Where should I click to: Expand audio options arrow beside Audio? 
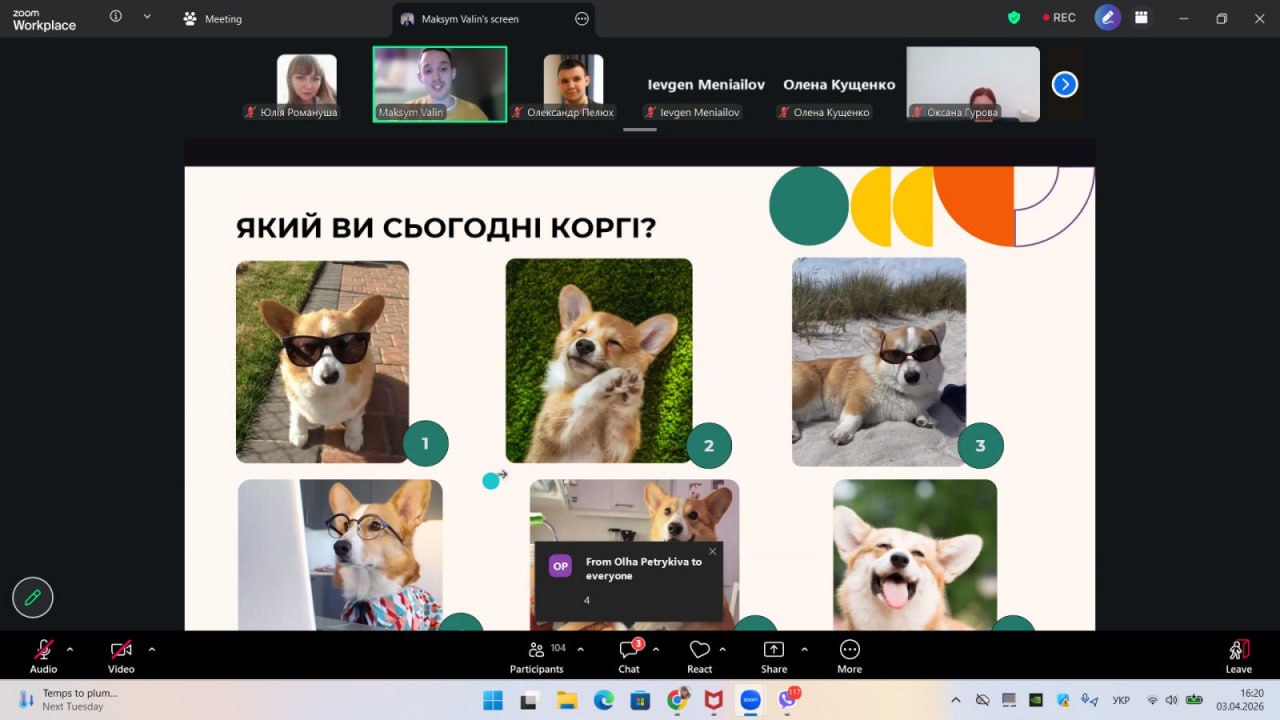(70, 649)
